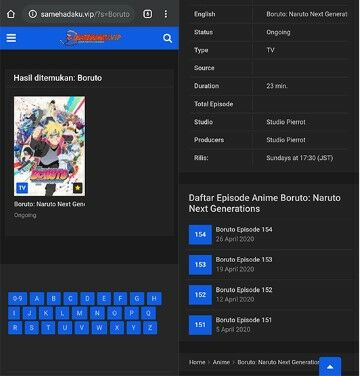The height and width of the screenshot is (376, 360).
Task: Open Boruto Episode 151 link
Action: [244, 320]
